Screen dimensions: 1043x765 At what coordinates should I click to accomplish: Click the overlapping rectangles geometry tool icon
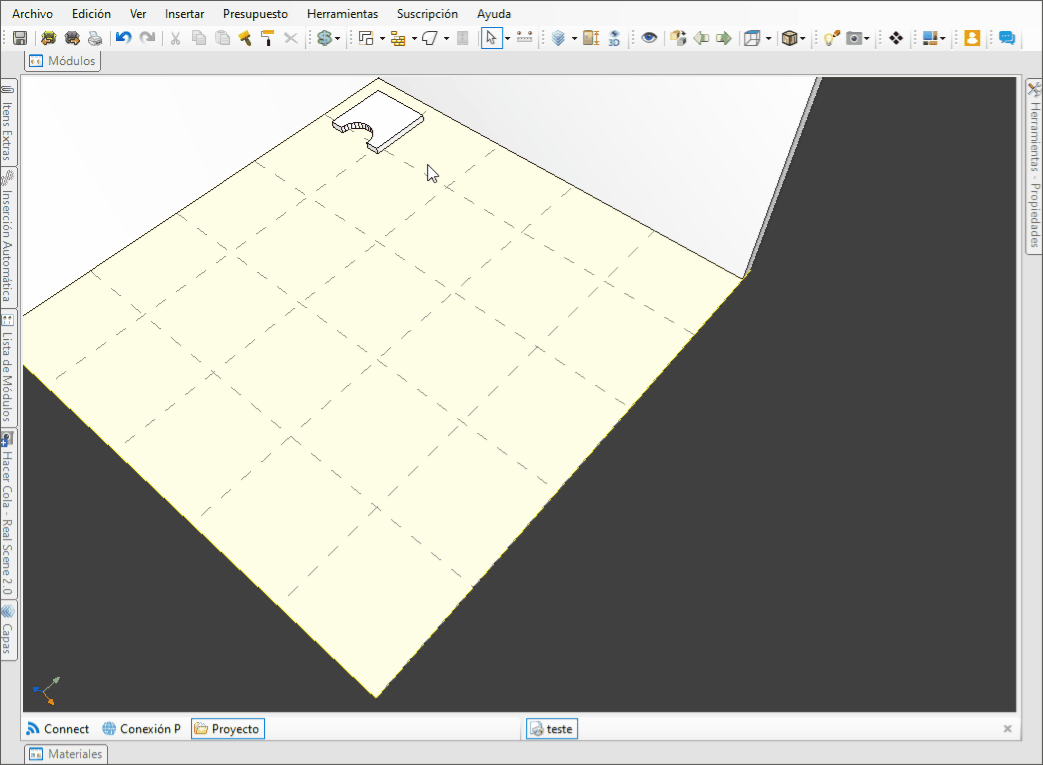coord(366,38)
